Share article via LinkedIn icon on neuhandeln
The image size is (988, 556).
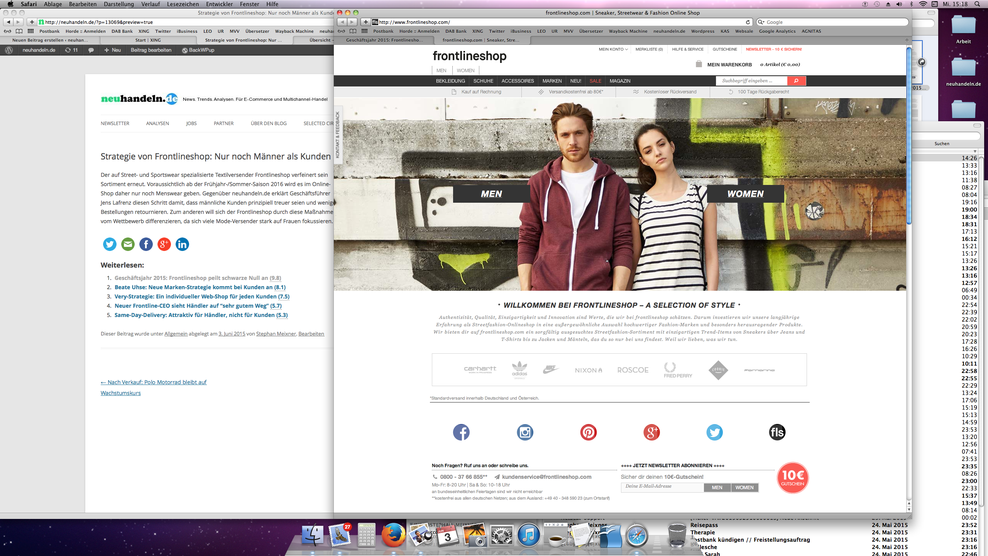pyautogui.click(x=182, y=244)
